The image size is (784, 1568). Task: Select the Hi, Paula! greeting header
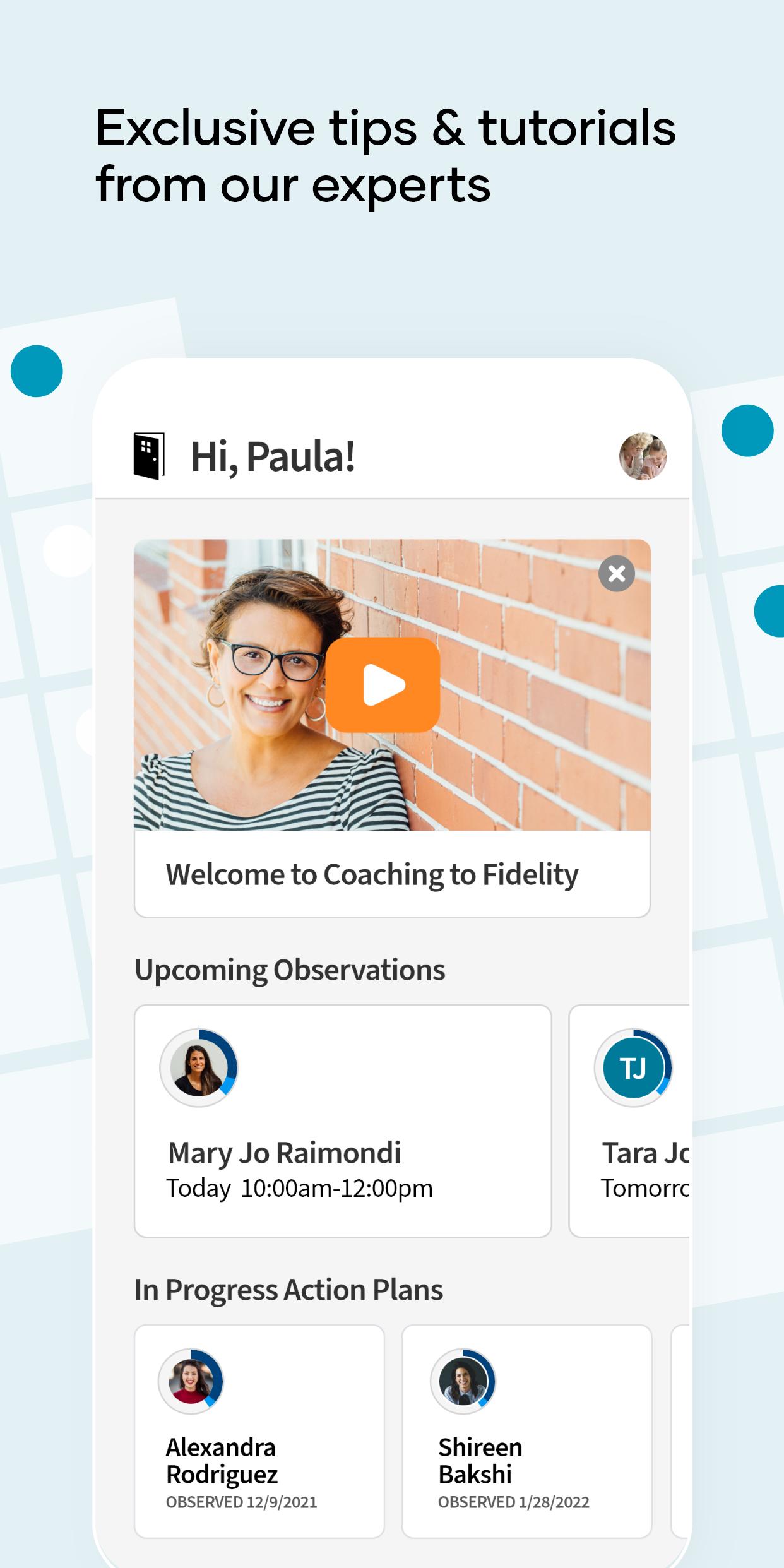(x=273, y=456)
